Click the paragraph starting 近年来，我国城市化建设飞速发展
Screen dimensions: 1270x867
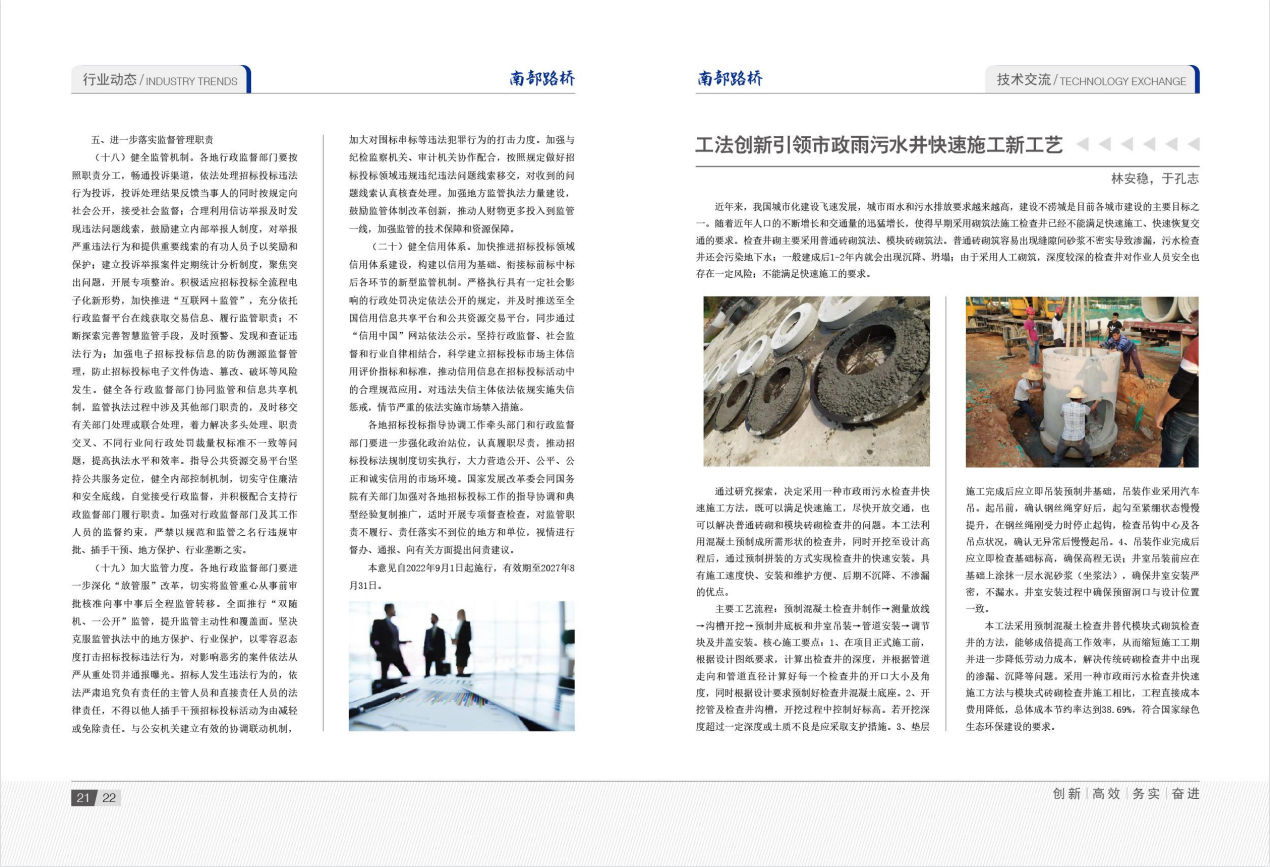947,239
